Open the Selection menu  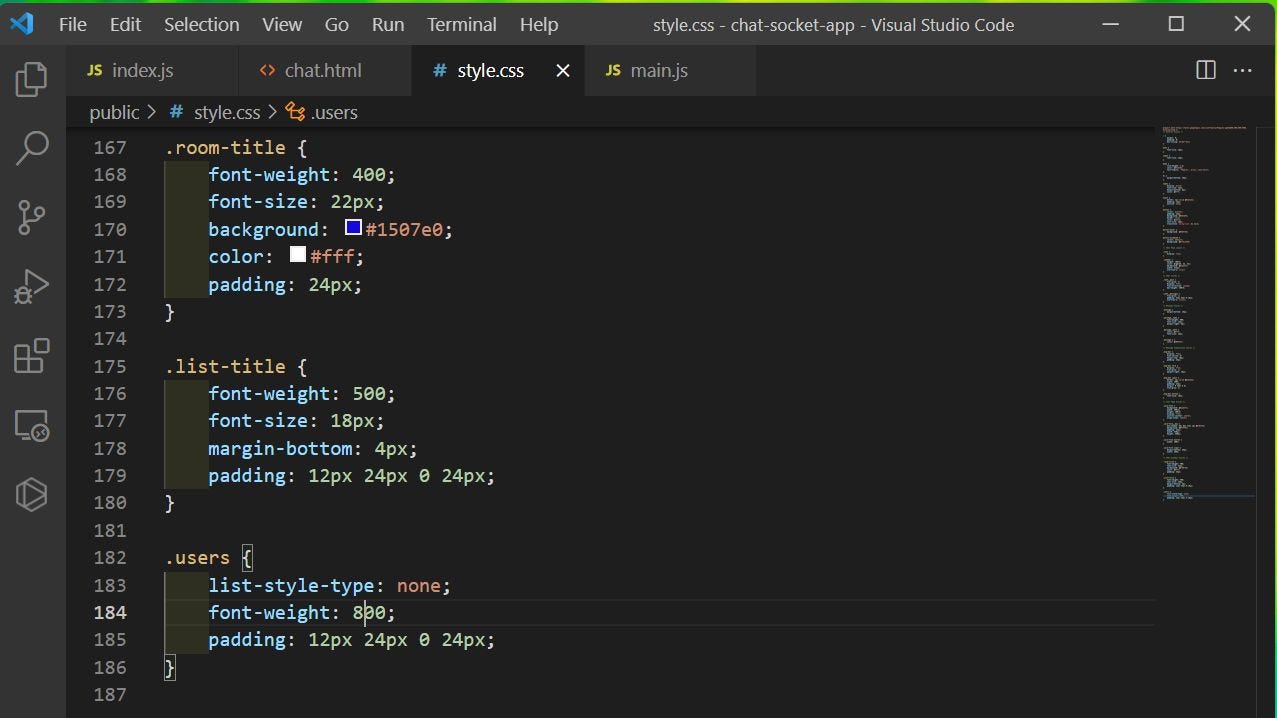click(201, 24)
